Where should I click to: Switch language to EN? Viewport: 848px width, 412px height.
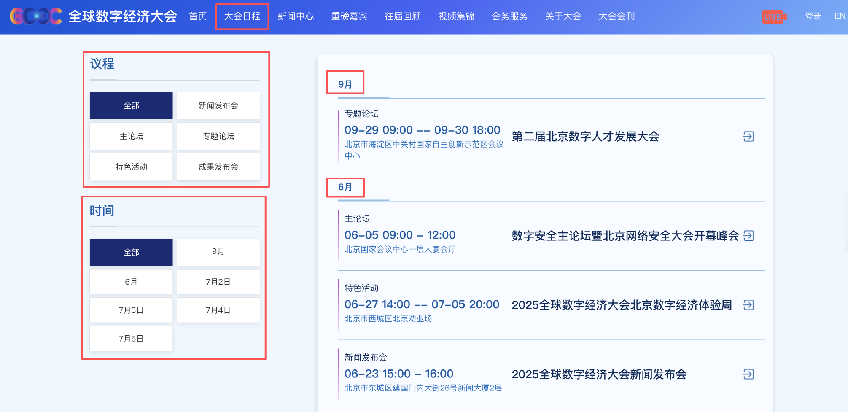838,17
